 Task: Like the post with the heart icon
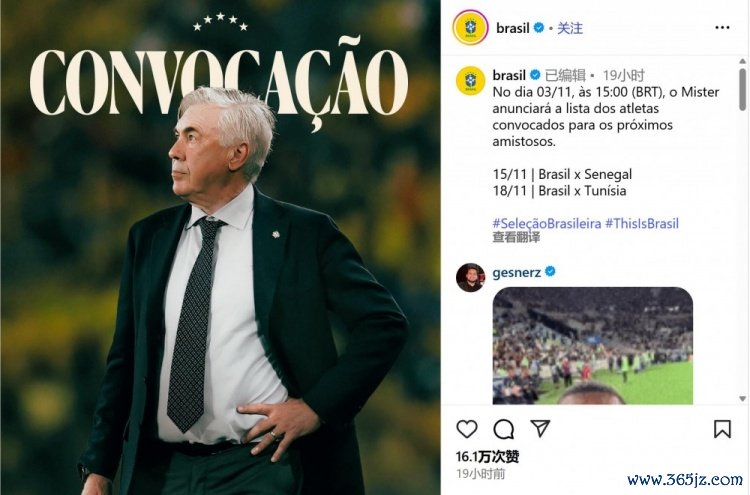coord(467,429)
